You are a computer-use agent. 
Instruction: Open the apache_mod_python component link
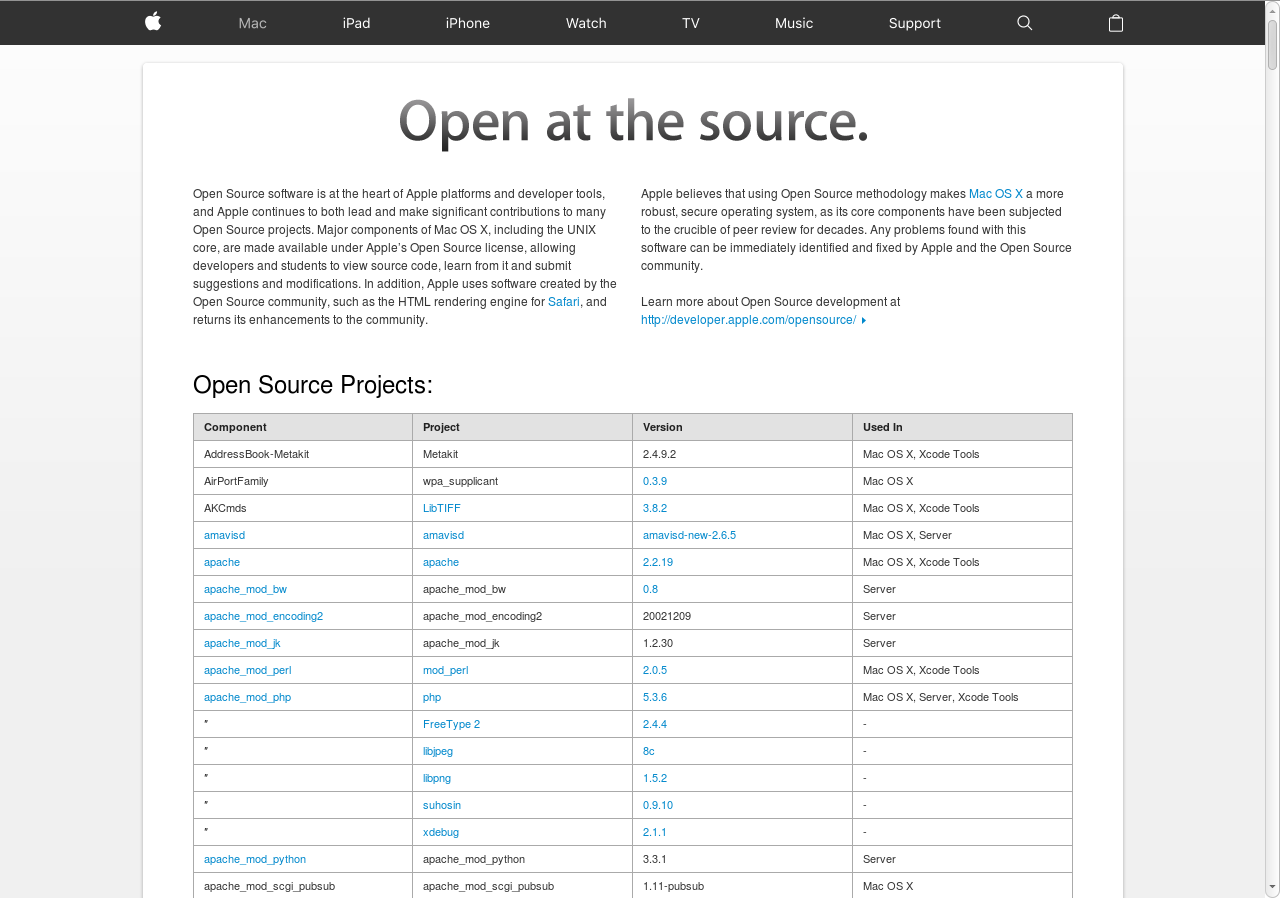[255, 859]
